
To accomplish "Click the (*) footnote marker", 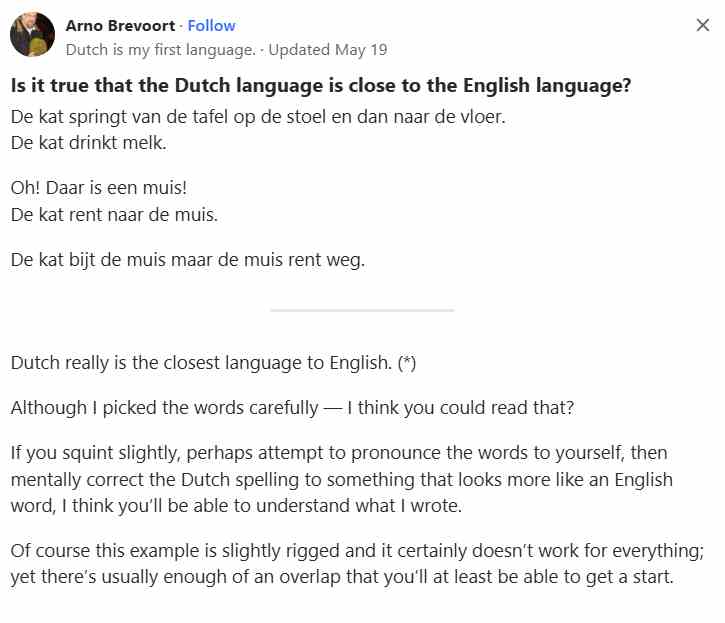I will click(x=407, y=363).
